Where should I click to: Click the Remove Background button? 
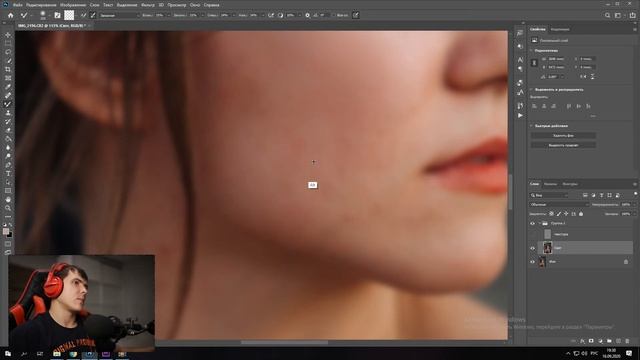point(563,136)
